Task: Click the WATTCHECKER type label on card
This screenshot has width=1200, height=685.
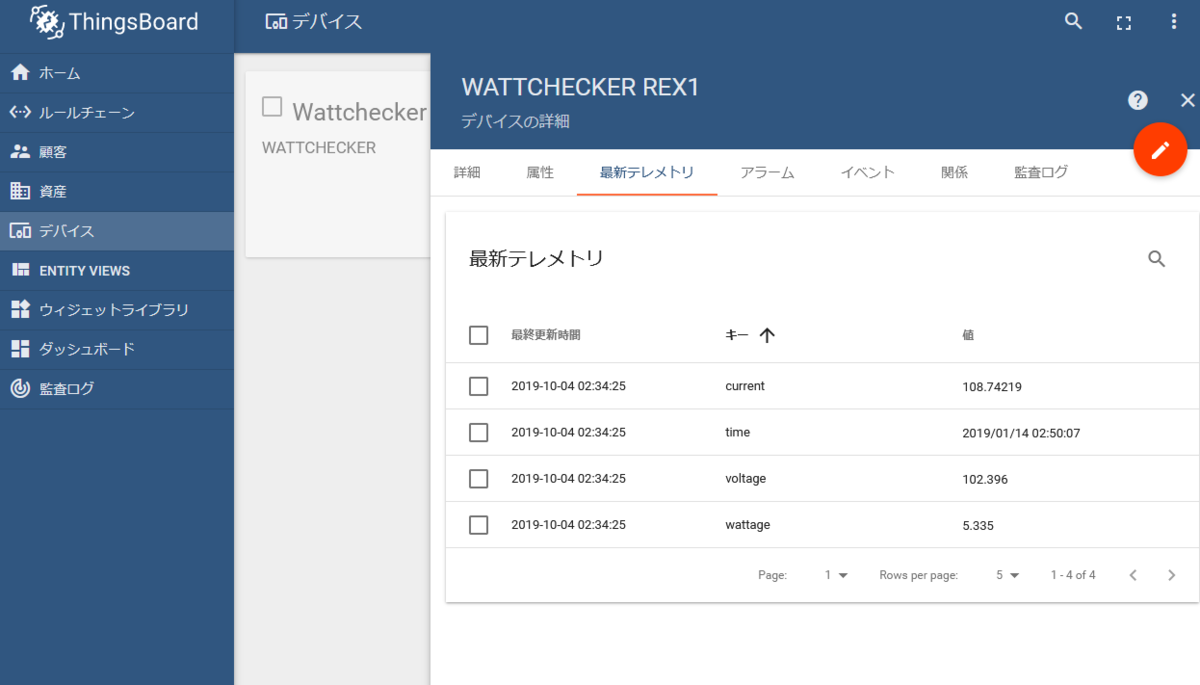Action: click(x=319, y=148)
